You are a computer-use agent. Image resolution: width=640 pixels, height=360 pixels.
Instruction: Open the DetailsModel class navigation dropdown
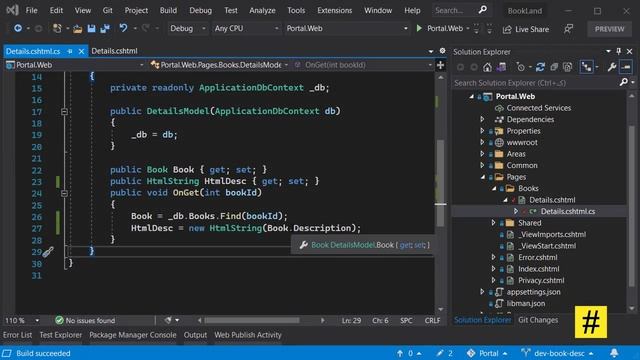219,65
